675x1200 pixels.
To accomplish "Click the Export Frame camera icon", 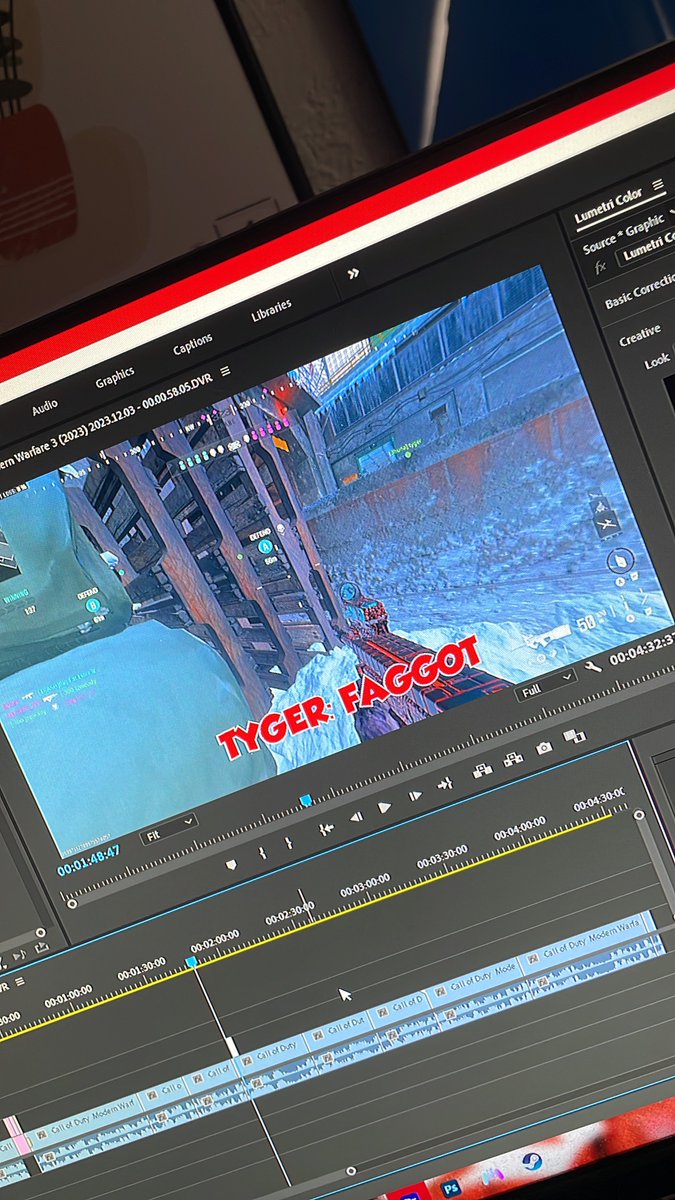I will click(544, 748).
